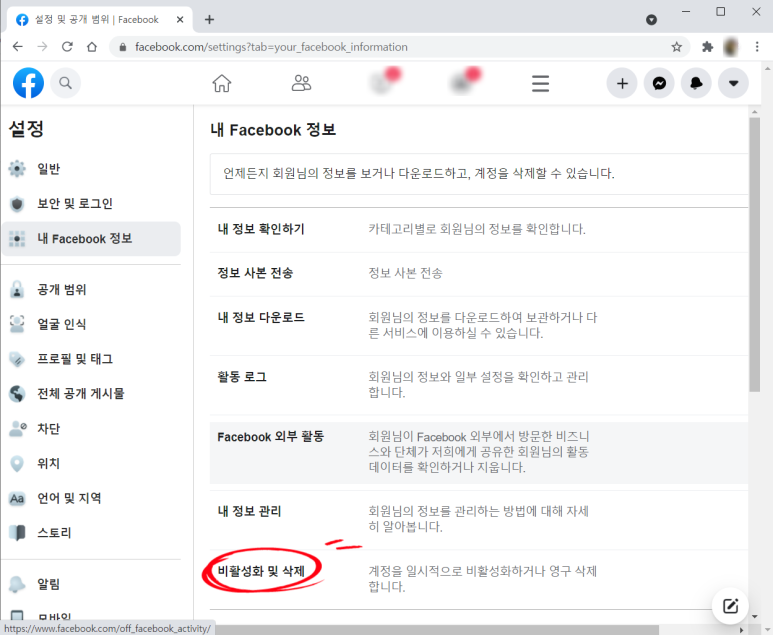Click the scroll down arrow of the content scrollbar
The width and height of the screenshot is (773, 635).
tap(754, 616)
